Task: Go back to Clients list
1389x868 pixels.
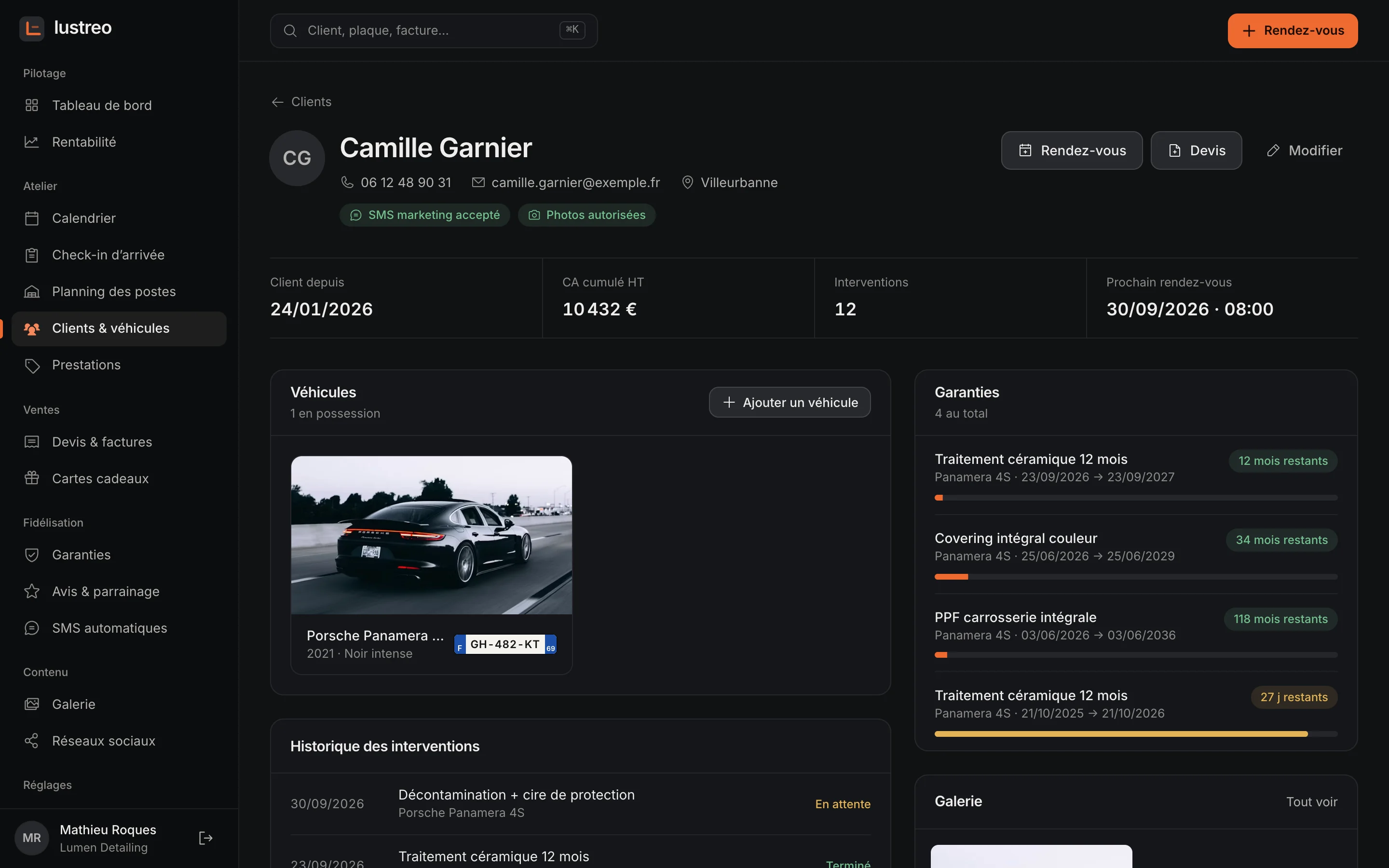Action: (301, 102)
